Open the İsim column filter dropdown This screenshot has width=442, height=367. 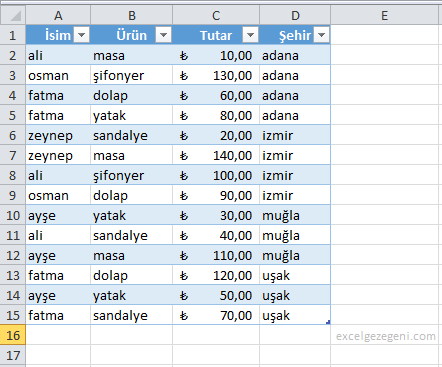coord(82,35)
